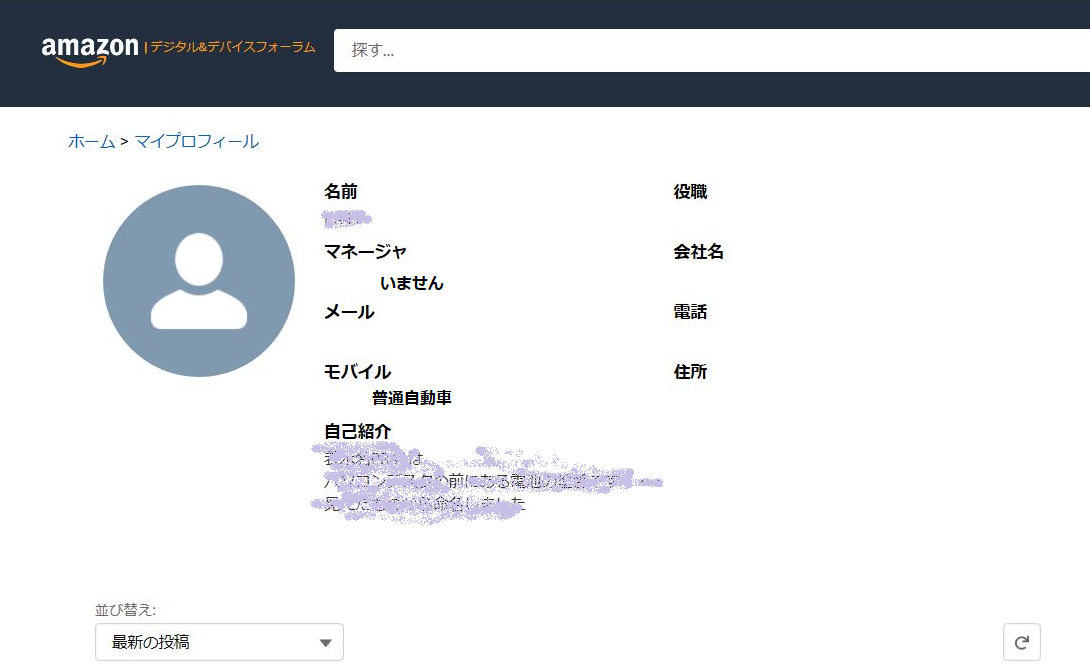Select the マネージャ field label

pyautogui.click(x=365, y=251)
